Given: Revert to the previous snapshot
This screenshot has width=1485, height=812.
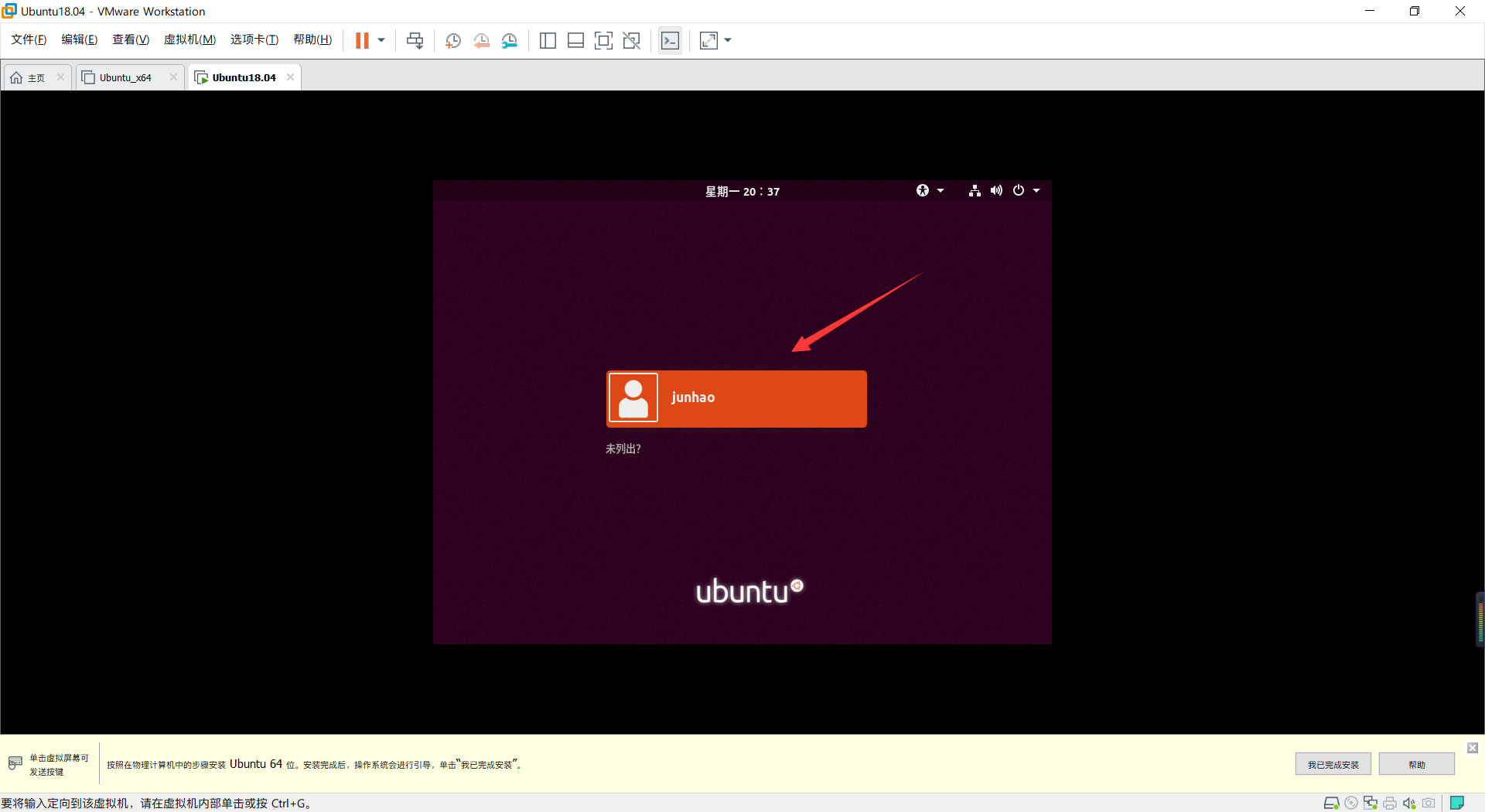Looking at the screenshot, I should click(x=481, y=40).
